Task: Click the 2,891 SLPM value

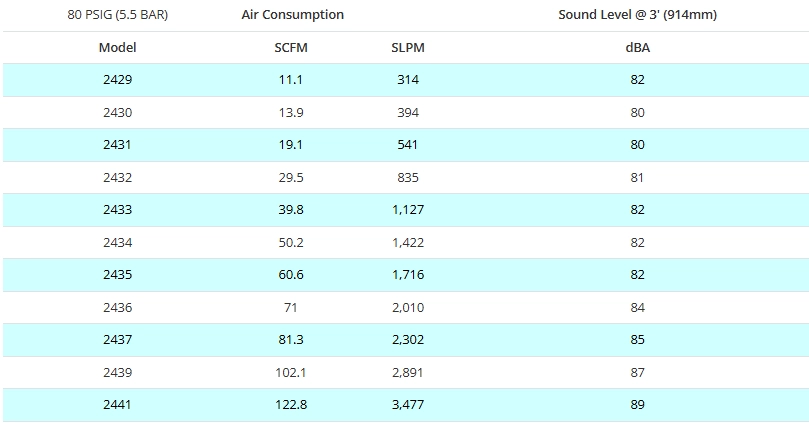Action: (408, 373)
